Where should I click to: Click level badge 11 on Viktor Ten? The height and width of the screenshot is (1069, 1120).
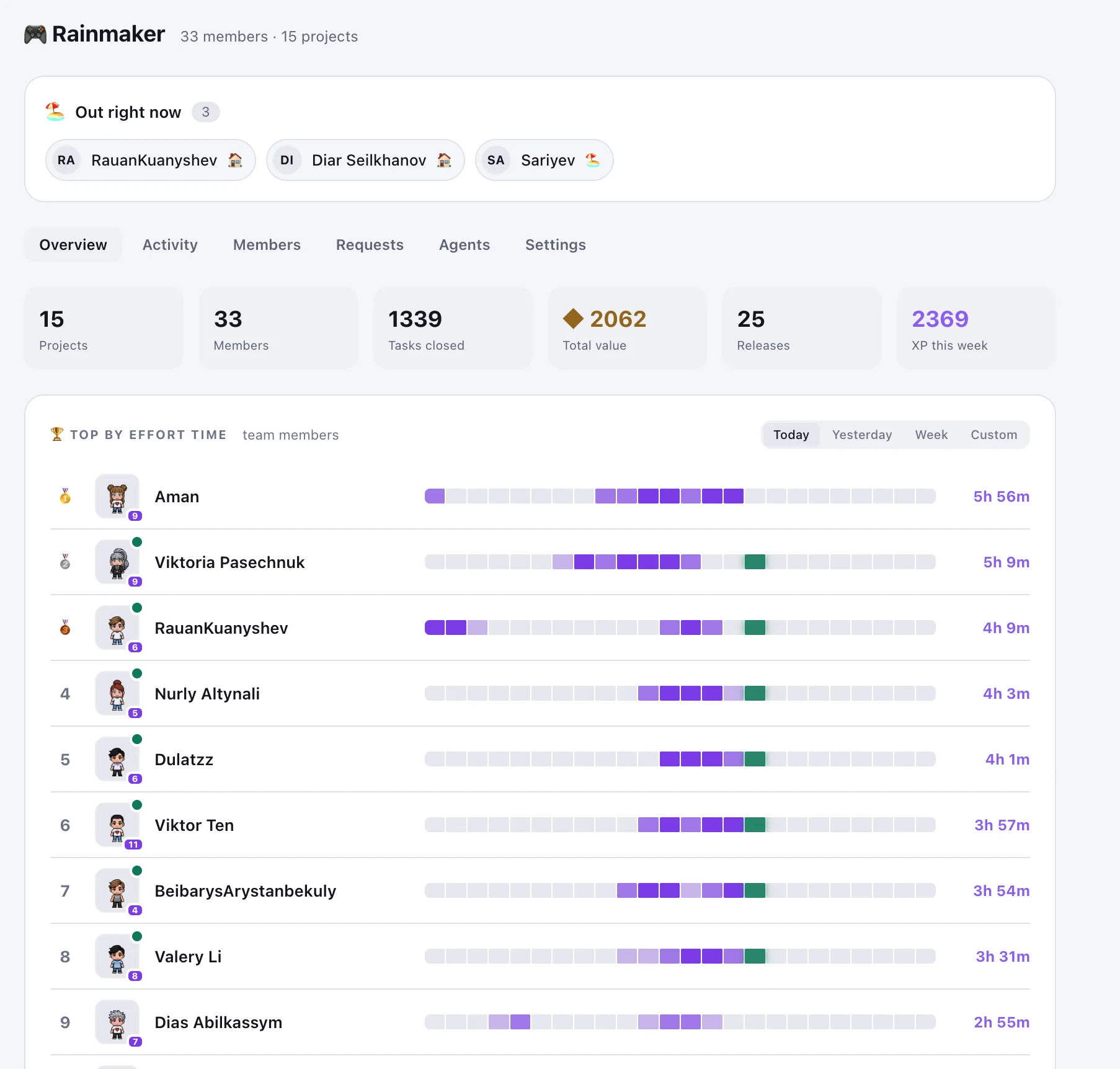click(x=133, y=845)
